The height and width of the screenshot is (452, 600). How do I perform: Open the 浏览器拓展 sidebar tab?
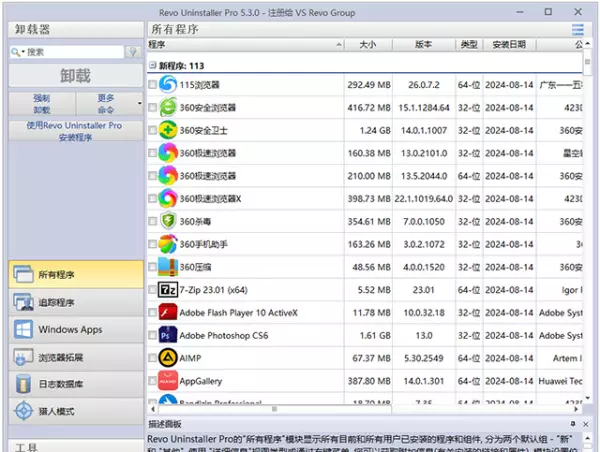76,357
